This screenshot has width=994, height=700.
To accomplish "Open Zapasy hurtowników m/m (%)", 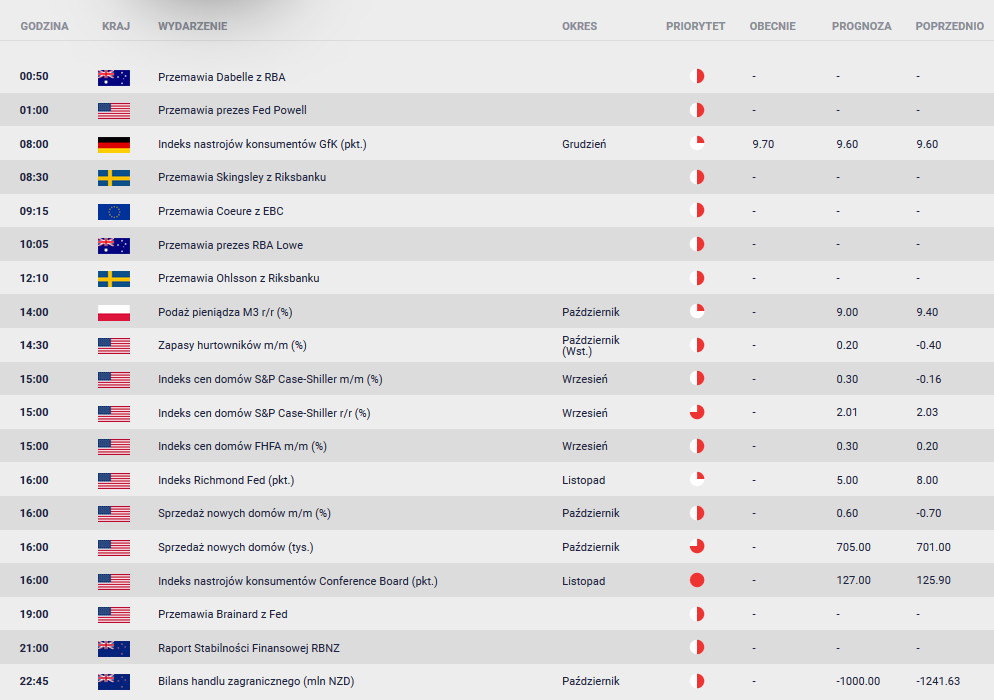I will [x=232, y=346].
